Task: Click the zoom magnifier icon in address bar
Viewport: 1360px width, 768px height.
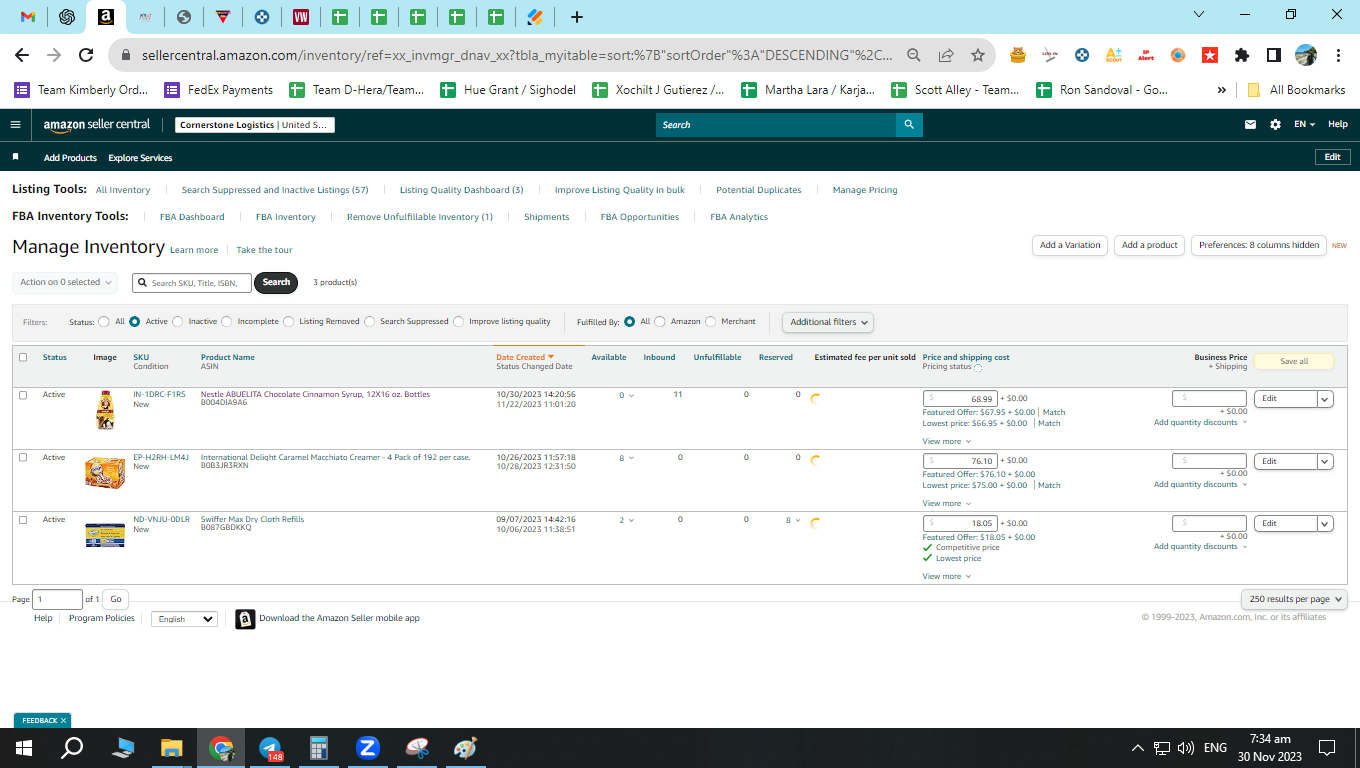Action: pos(914,55)
